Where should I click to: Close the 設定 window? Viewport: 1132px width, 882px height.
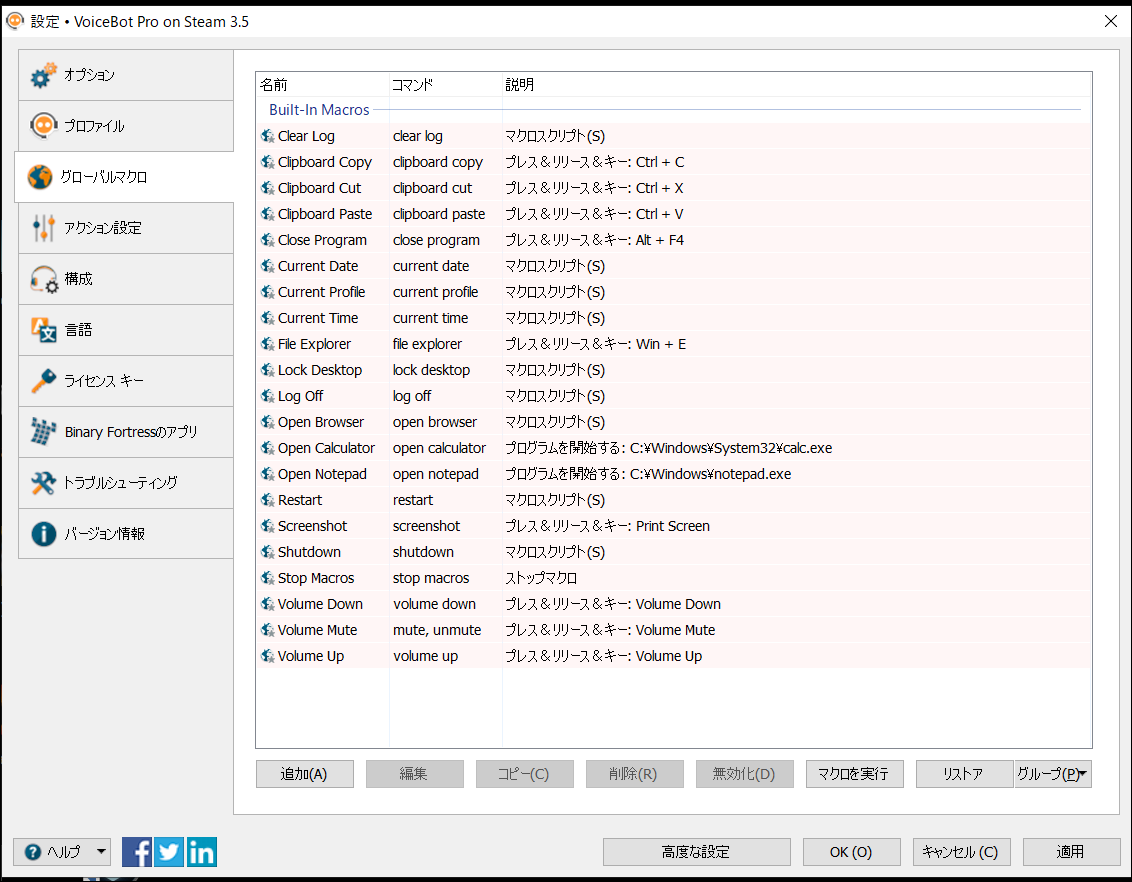tap(1111, 22)
